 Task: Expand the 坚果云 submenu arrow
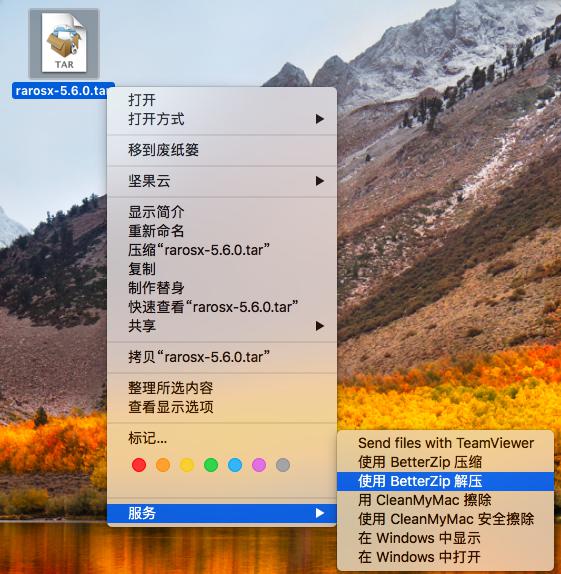pyautogui.click(x=320, y=181)
